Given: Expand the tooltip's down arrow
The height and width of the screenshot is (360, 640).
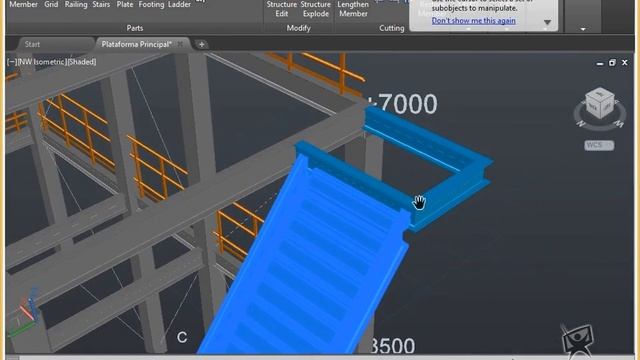Looking at the screenshot, I should (547, 22).
